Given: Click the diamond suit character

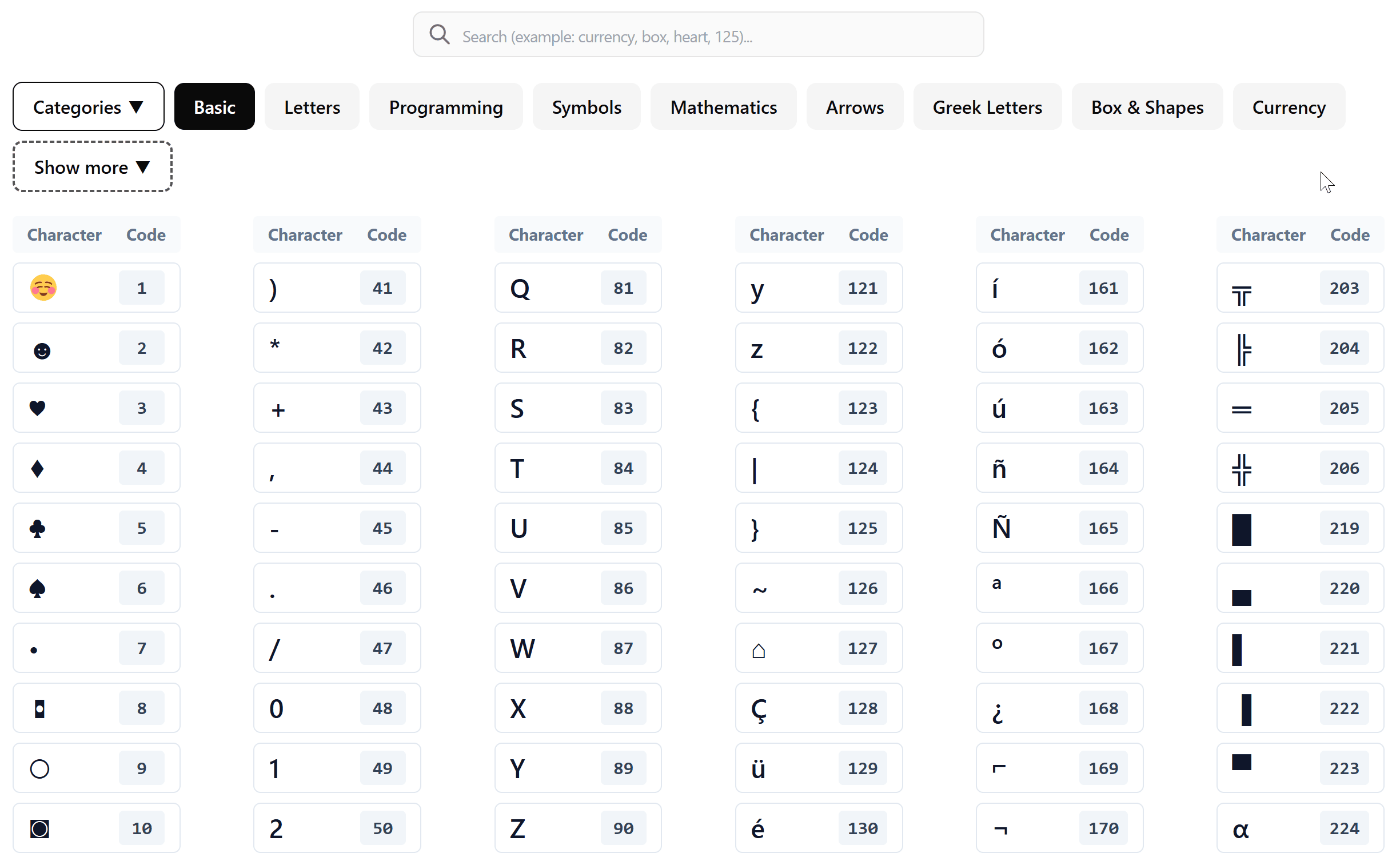Looking at the screenshot, I should tap(38, 468).
